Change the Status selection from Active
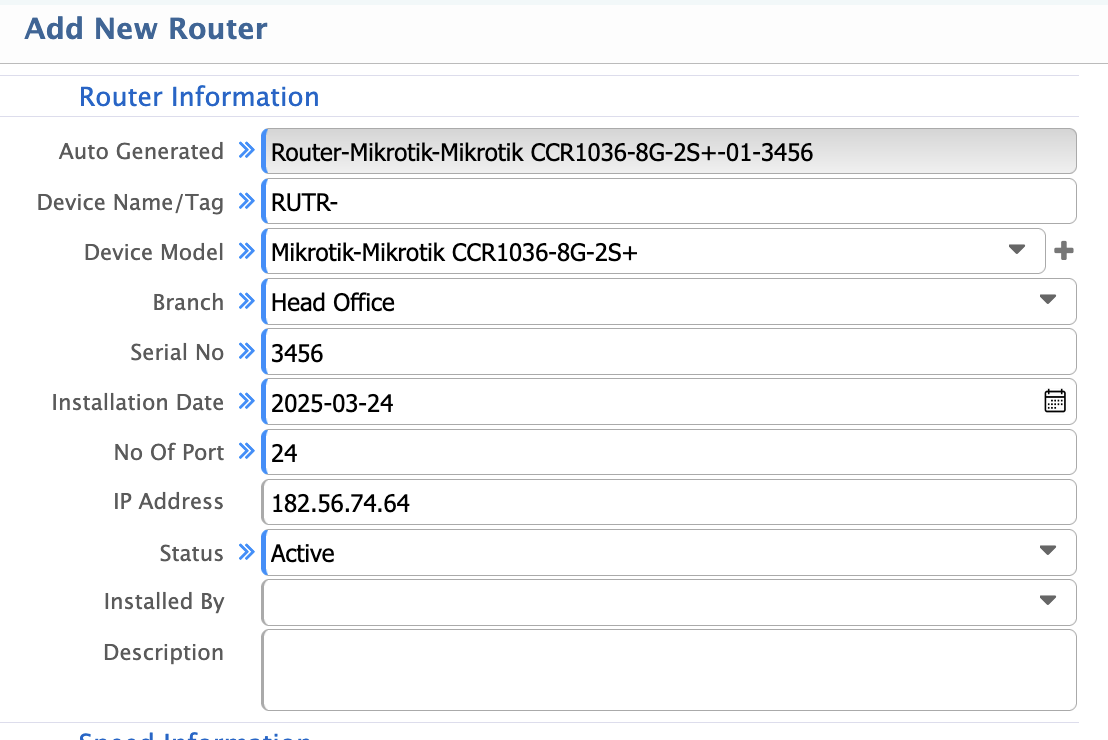The width and height of the screenshot is (1108, 740). pos(1047,551)
